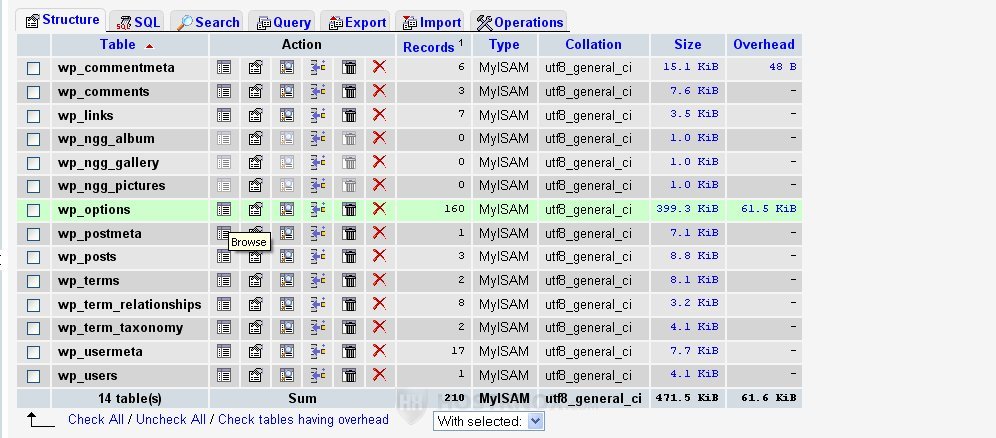Open the wp_options table name link
The width and height of the screenshot is (996, 438).
click(94, 209)
